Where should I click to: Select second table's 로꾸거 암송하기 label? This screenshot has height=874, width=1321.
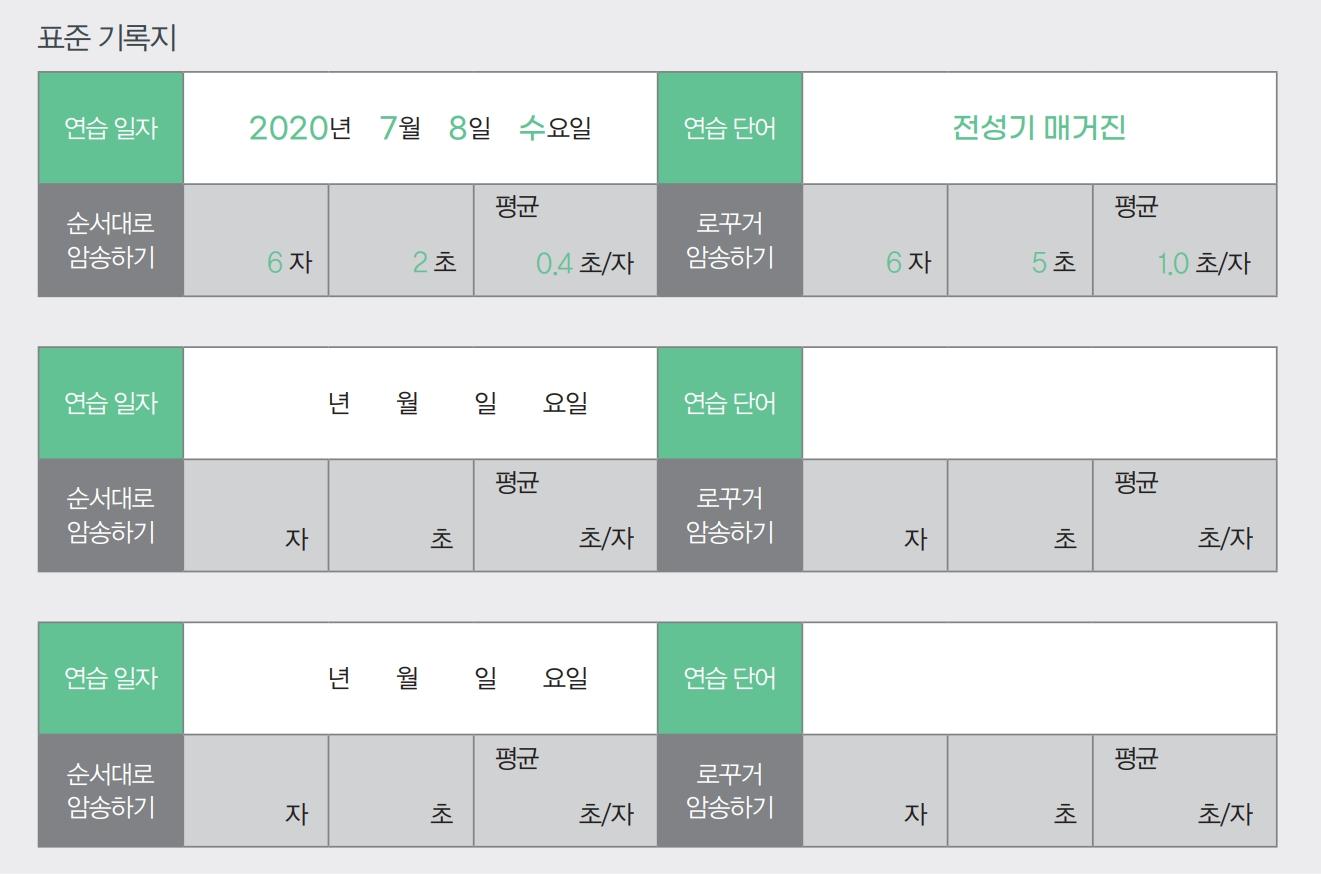point(730,516)
